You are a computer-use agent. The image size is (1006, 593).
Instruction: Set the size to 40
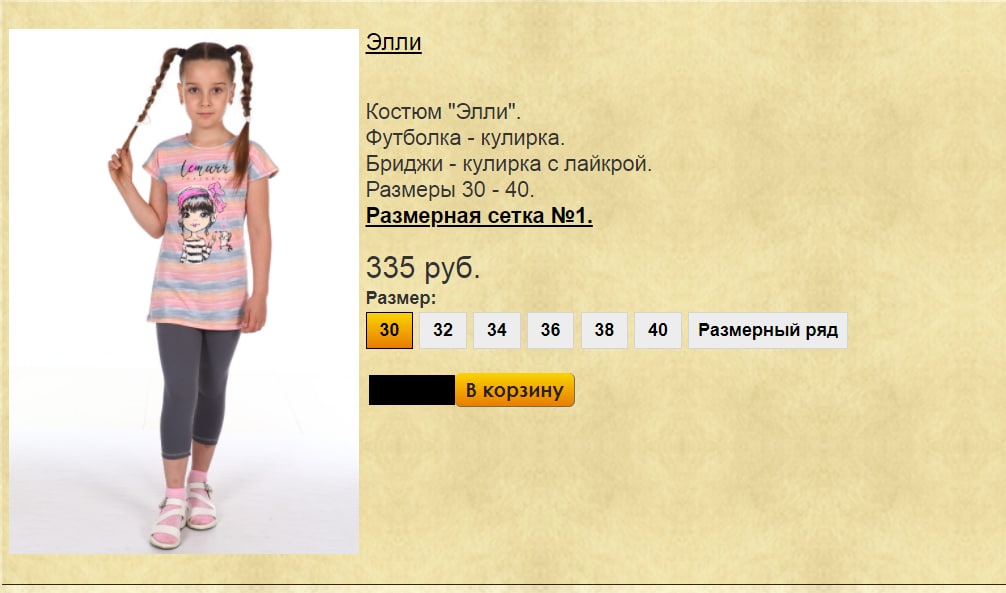(x=658, y=330)
